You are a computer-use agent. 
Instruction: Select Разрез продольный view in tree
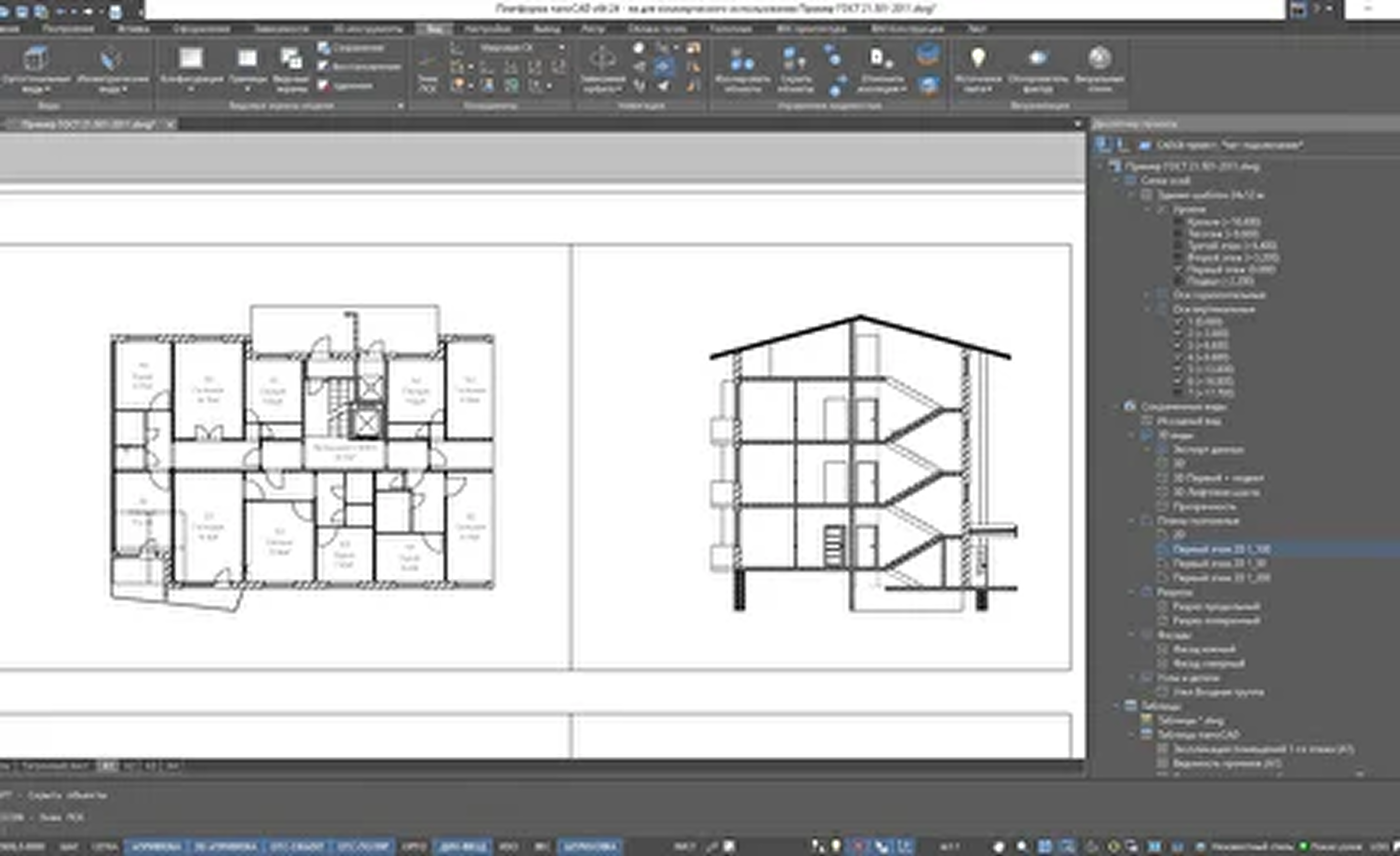pos(1216,607)
